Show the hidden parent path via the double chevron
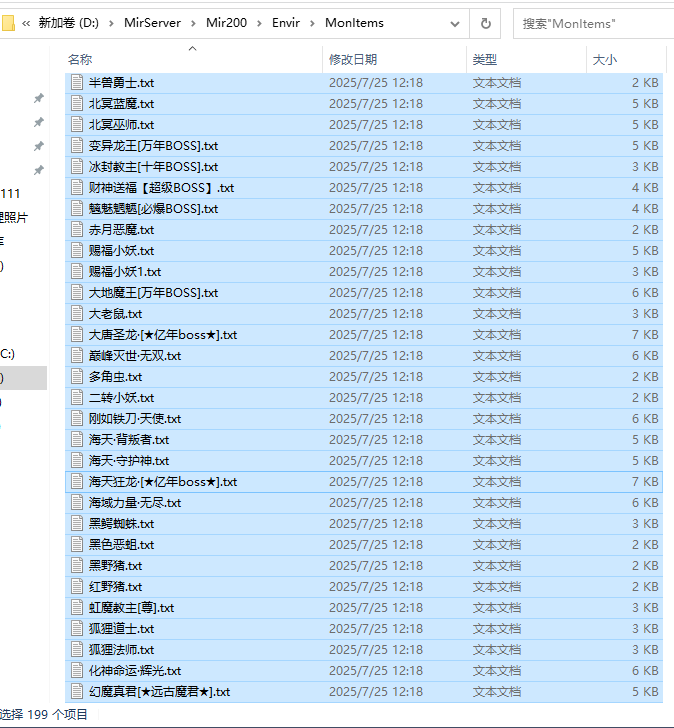 click(x=26, y=23)
